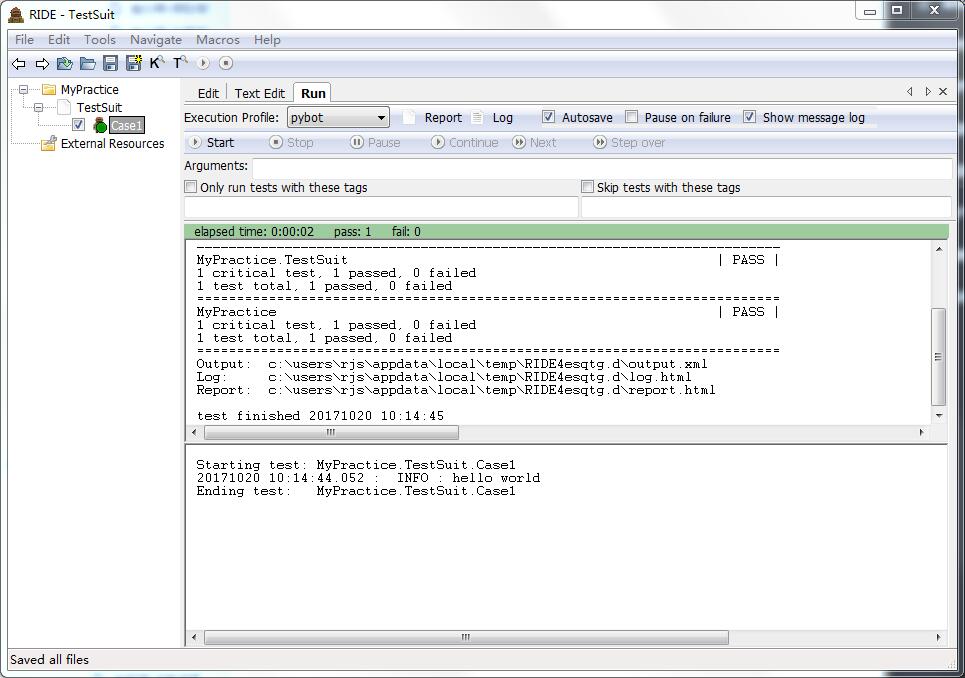Click the console output vertical scrollbar thumb
This screenshot has width=965, height=678.
click(x=938, y=355)
